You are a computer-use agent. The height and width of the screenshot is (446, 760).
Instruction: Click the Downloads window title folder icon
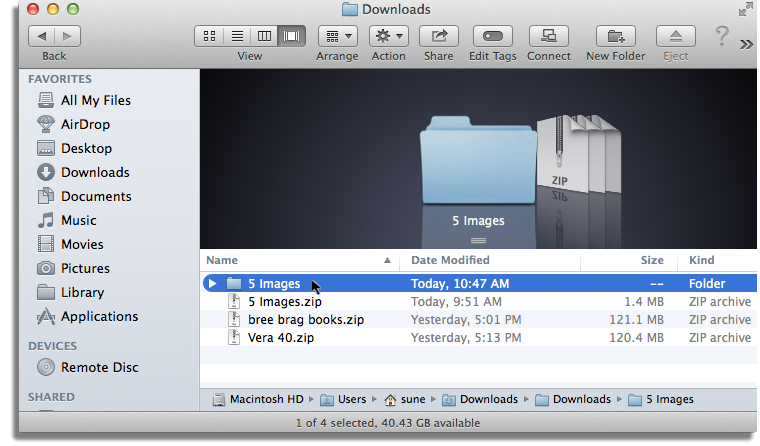click(349, 9)
